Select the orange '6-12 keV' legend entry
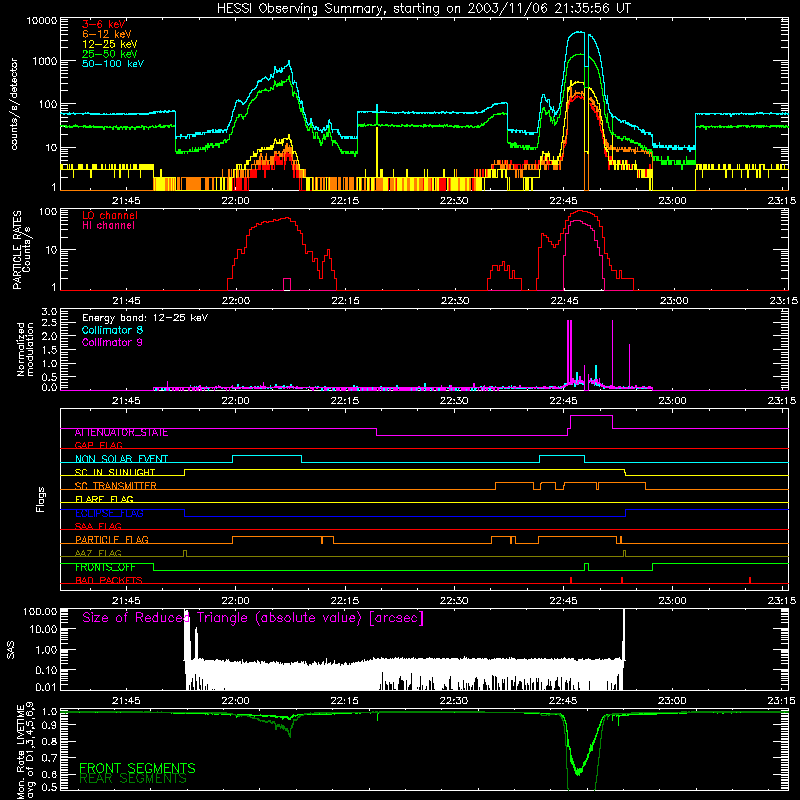This screenshot has width=800, height=800. point(107,34)
